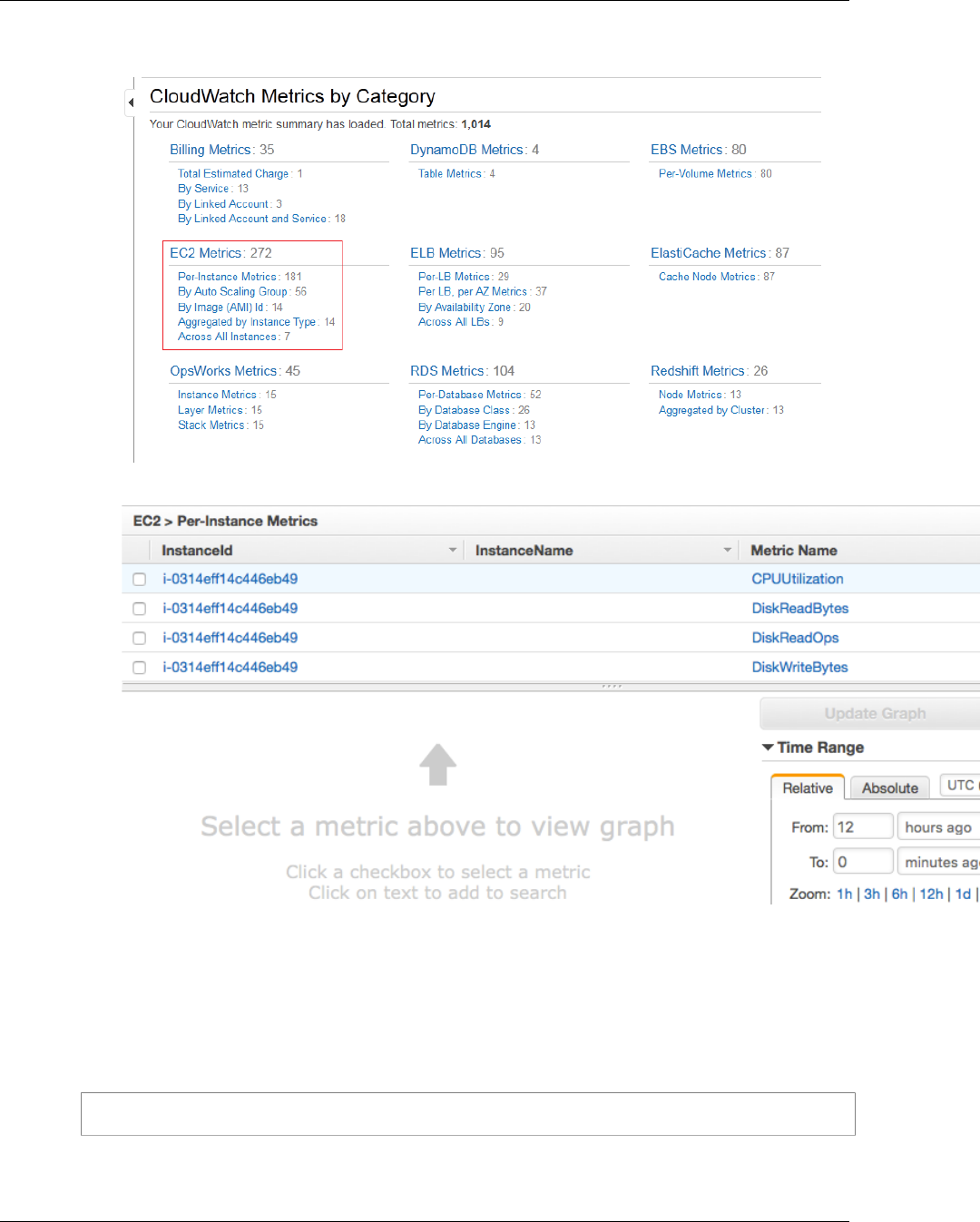Open ELB Metrics category
The image size is (980, 1222).
coord(446,253)
